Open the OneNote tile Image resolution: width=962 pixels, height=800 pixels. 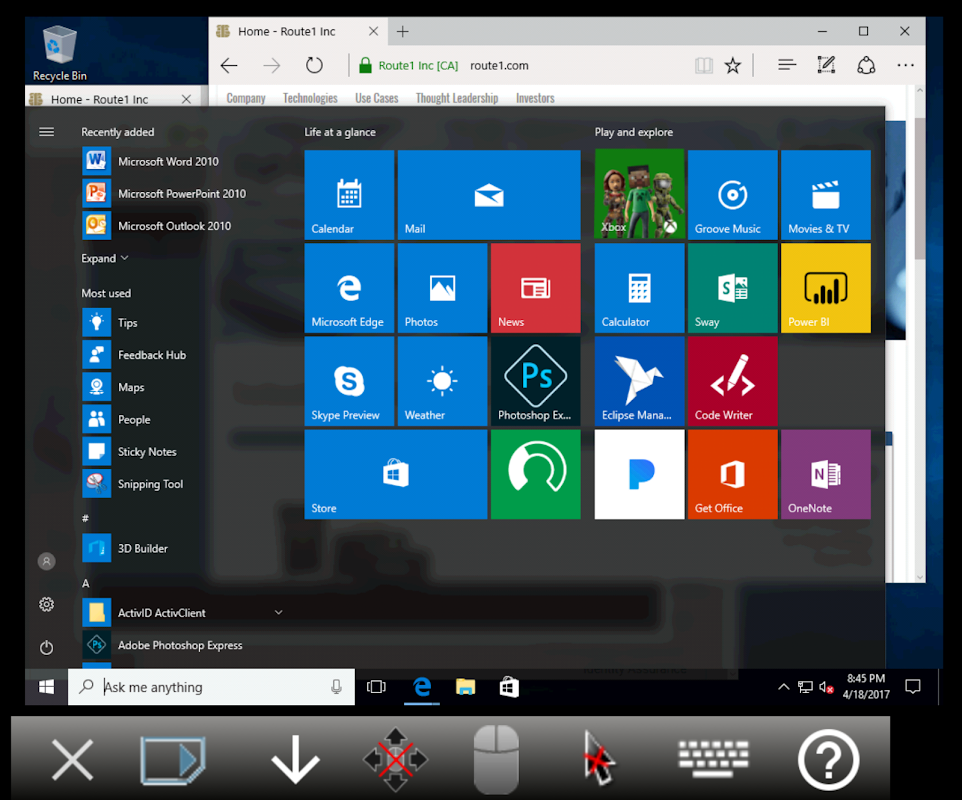(826, 474)
